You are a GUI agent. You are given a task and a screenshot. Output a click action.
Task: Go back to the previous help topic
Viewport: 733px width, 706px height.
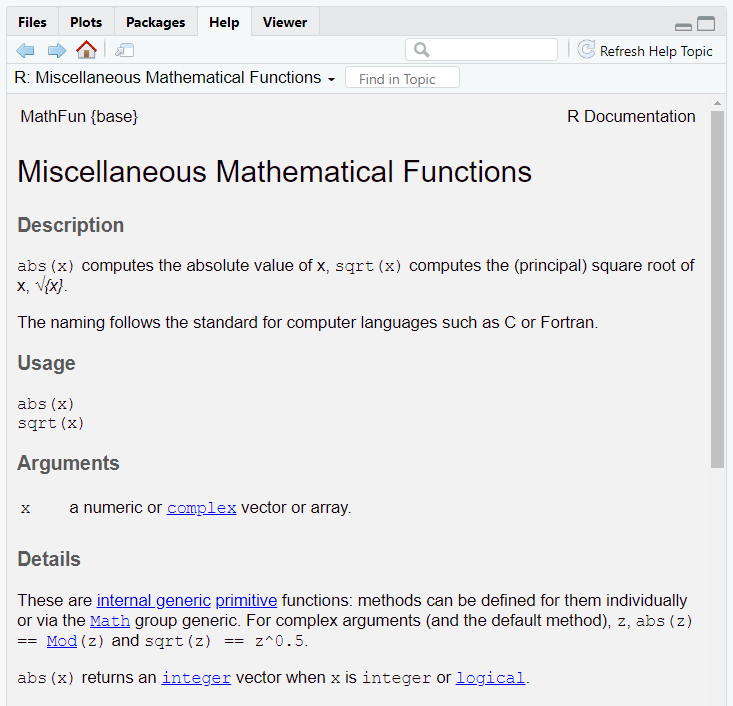pyautogui.click(x=26, y=50)
